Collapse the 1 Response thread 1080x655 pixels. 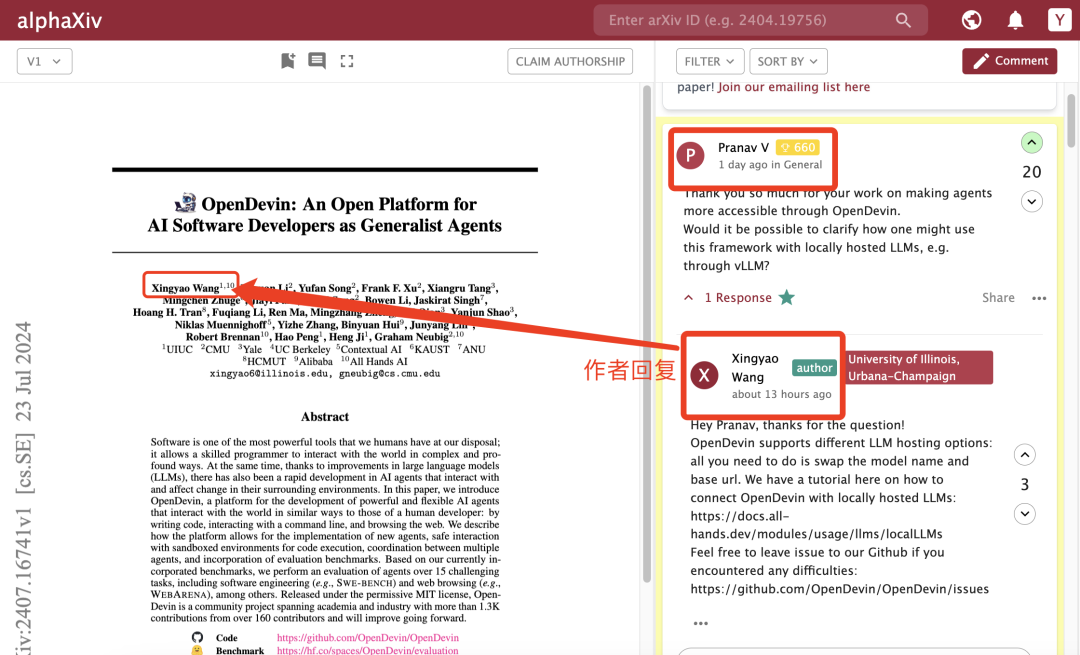[689, 298]
